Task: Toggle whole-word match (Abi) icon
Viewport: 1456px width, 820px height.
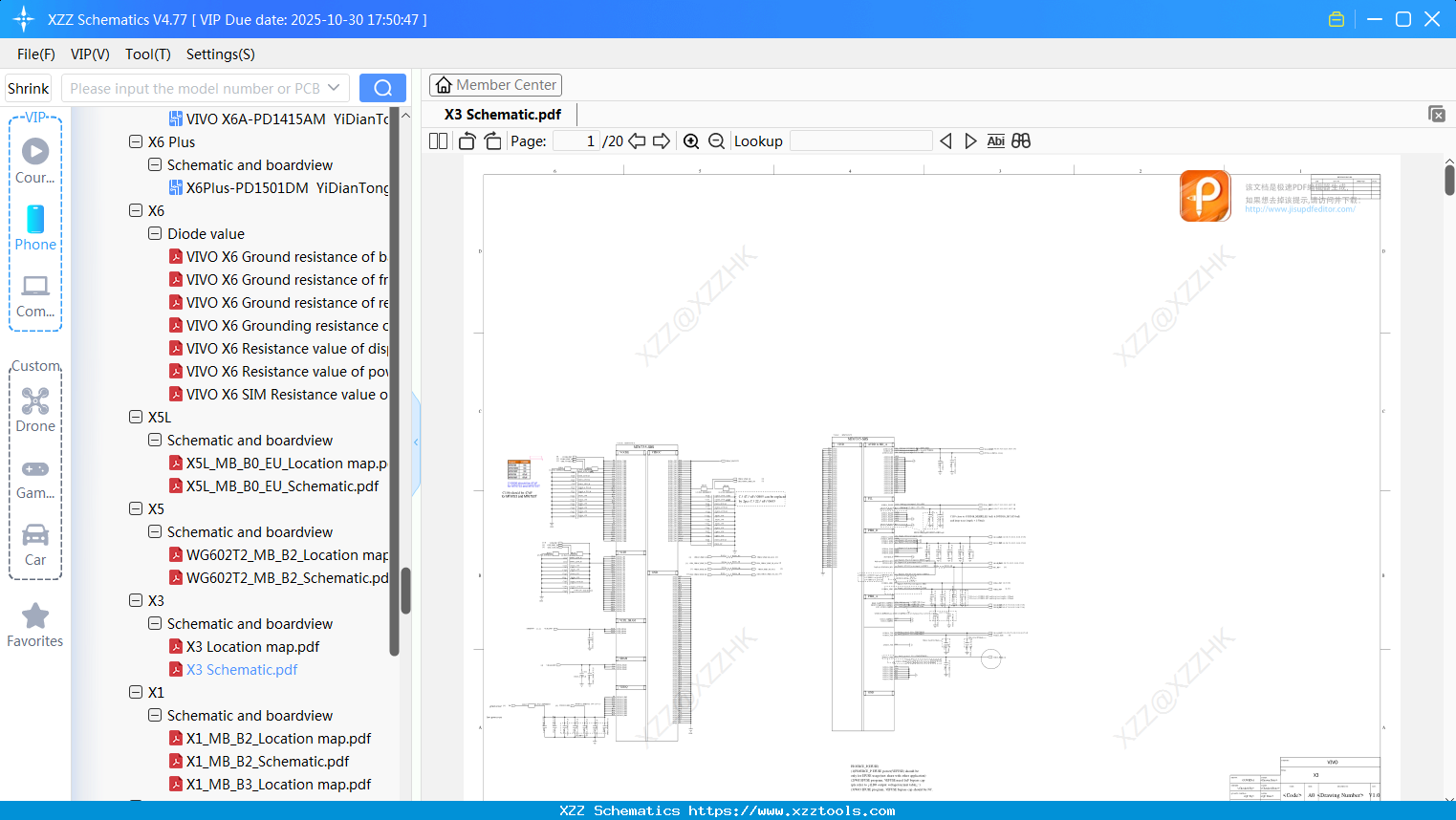Action: point(995,140)
